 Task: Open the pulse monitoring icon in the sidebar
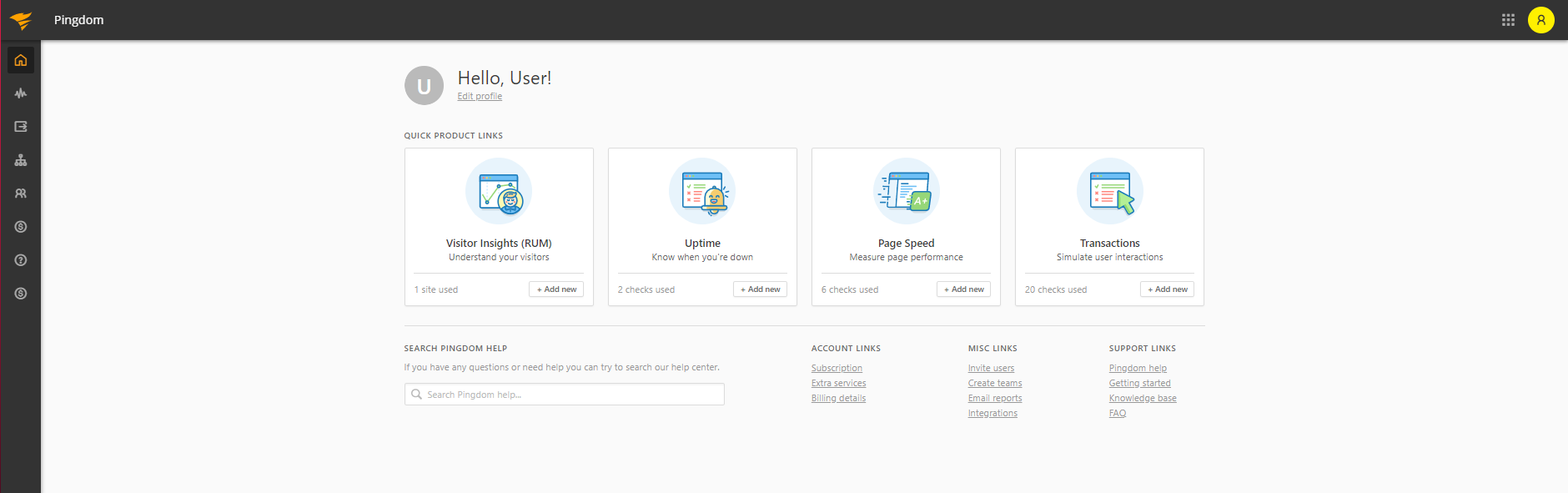[21, 93]
